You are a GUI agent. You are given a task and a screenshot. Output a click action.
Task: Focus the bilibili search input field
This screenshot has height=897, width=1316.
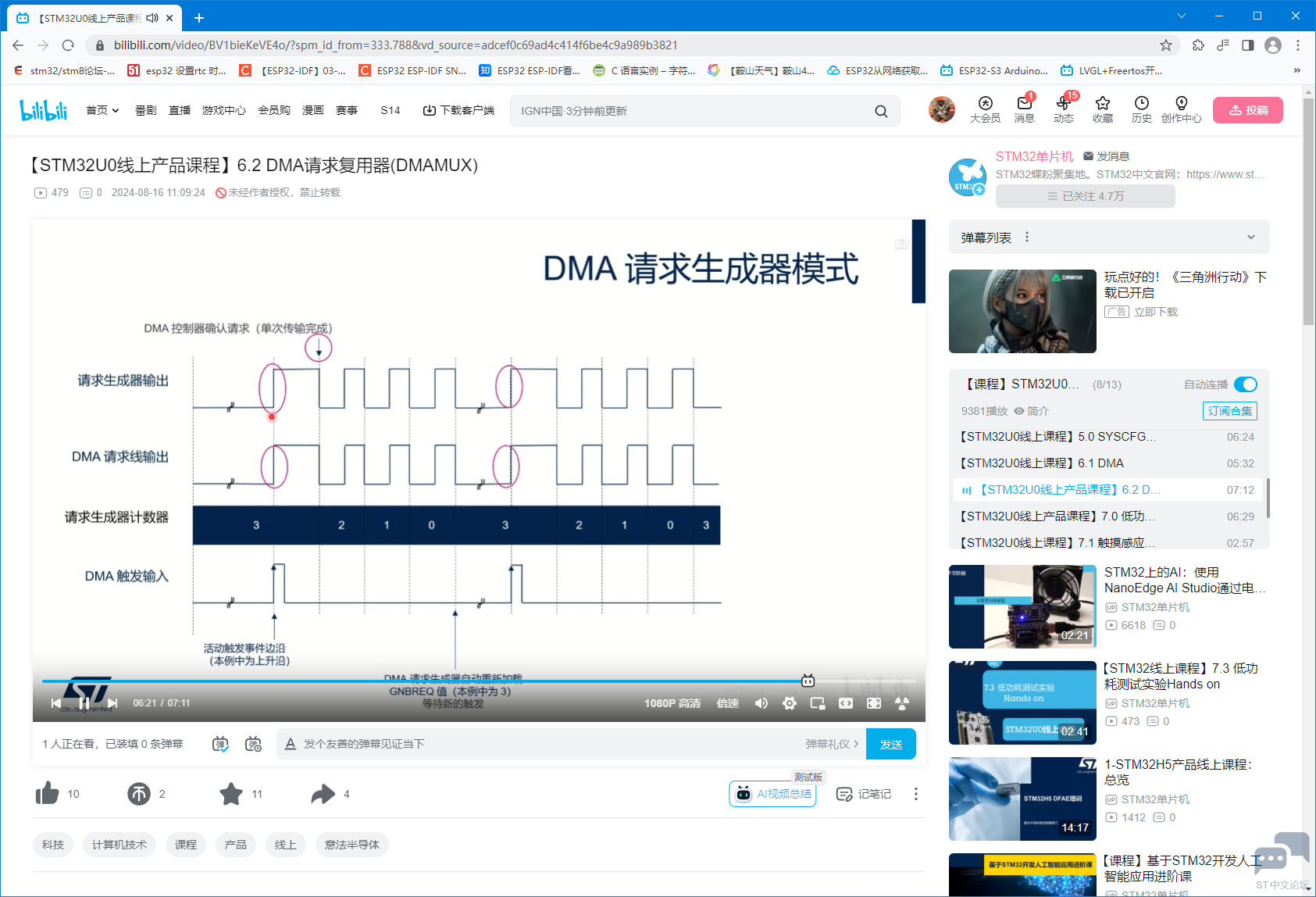[x=691, y=111]
